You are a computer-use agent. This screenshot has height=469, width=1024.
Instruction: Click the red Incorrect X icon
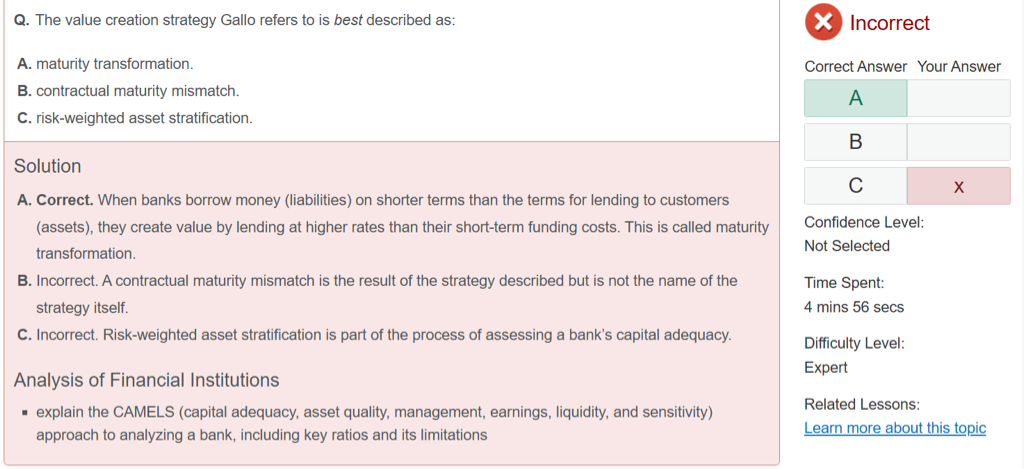pos(823,22)
